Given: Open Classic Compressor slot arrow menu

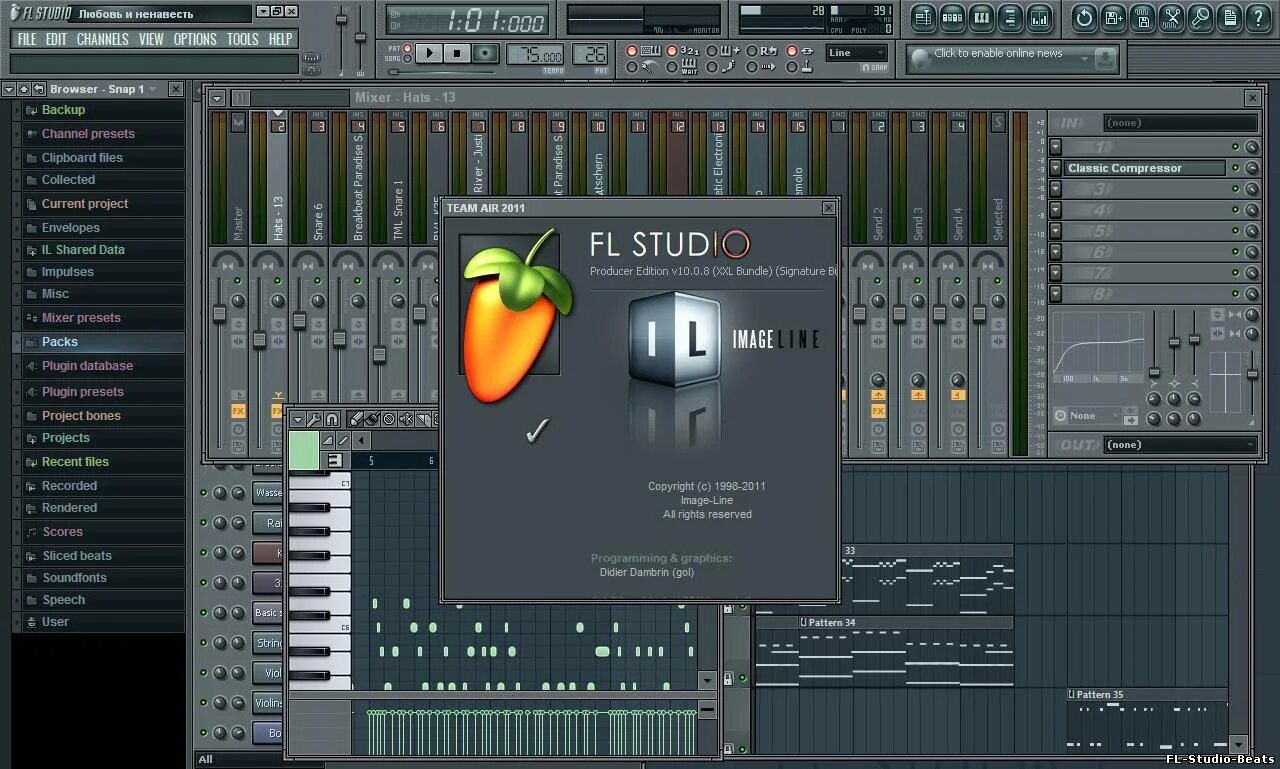Looking at the screenshot, I should [1056, 168].
